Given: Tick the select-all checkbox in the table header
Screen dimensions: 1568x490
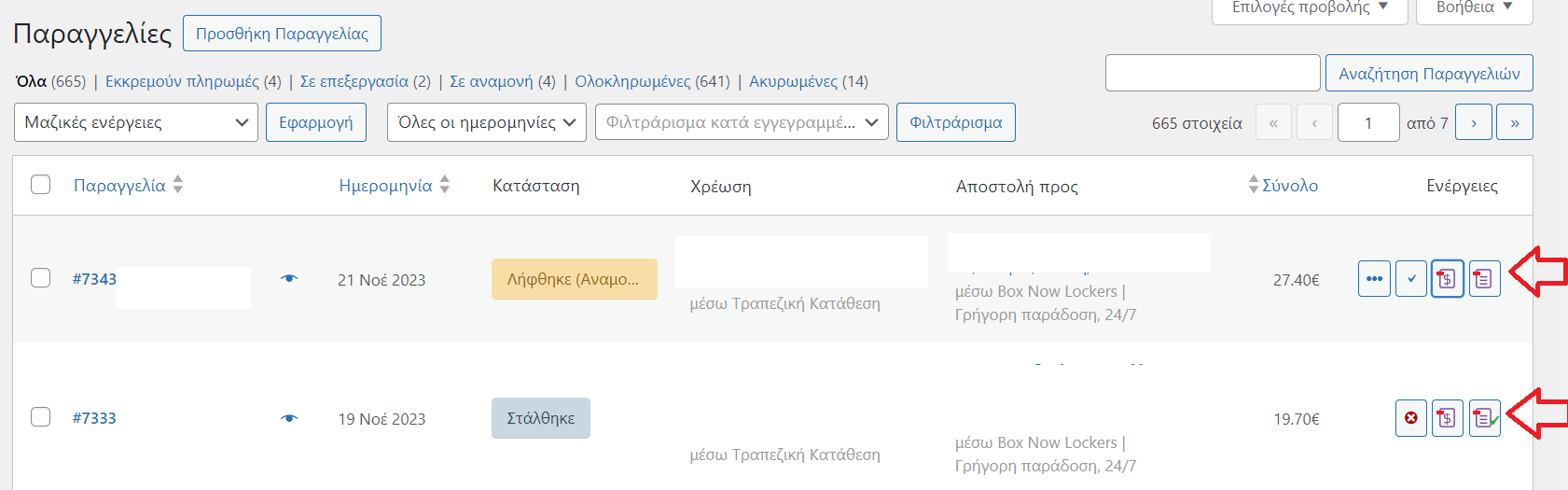Looking at the screenshot, I should pos(40,185).
